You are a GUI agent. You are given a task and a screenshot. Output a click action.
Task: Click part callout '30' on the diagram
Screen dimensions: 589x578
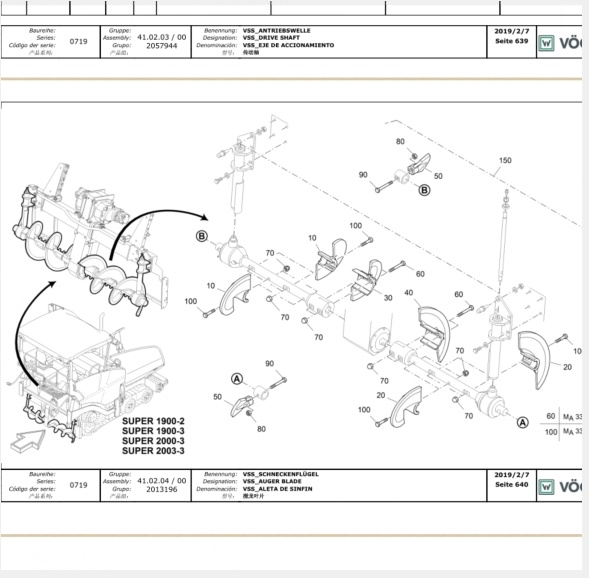388,298
